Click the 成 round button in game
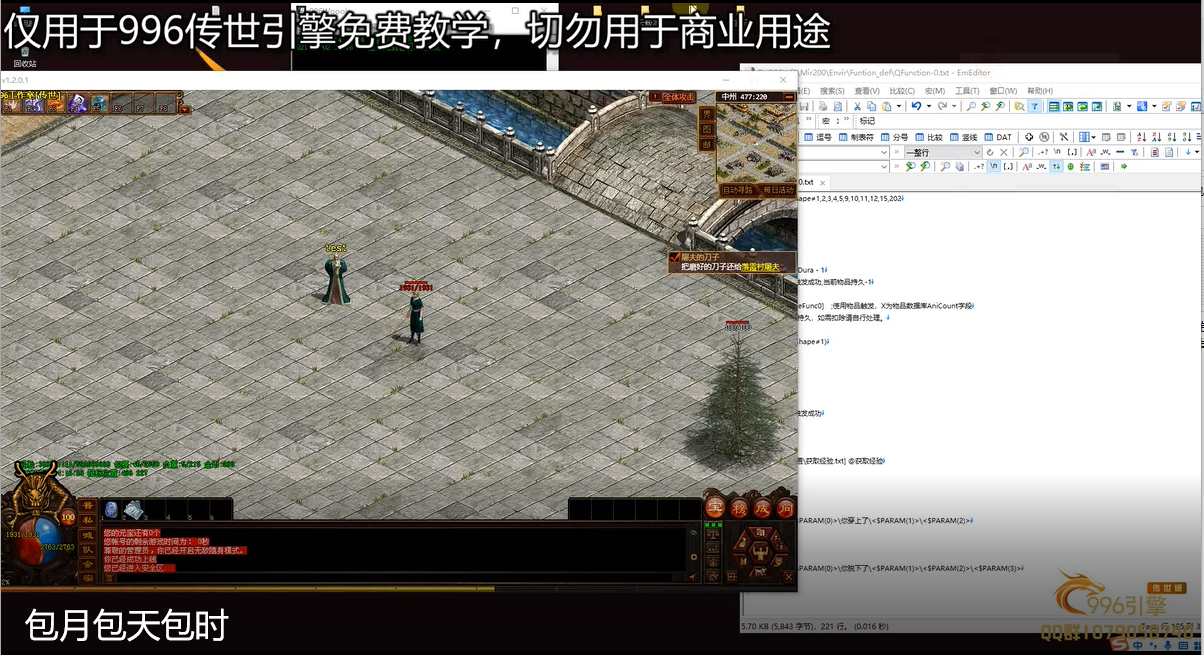 (x=762, y=507)
